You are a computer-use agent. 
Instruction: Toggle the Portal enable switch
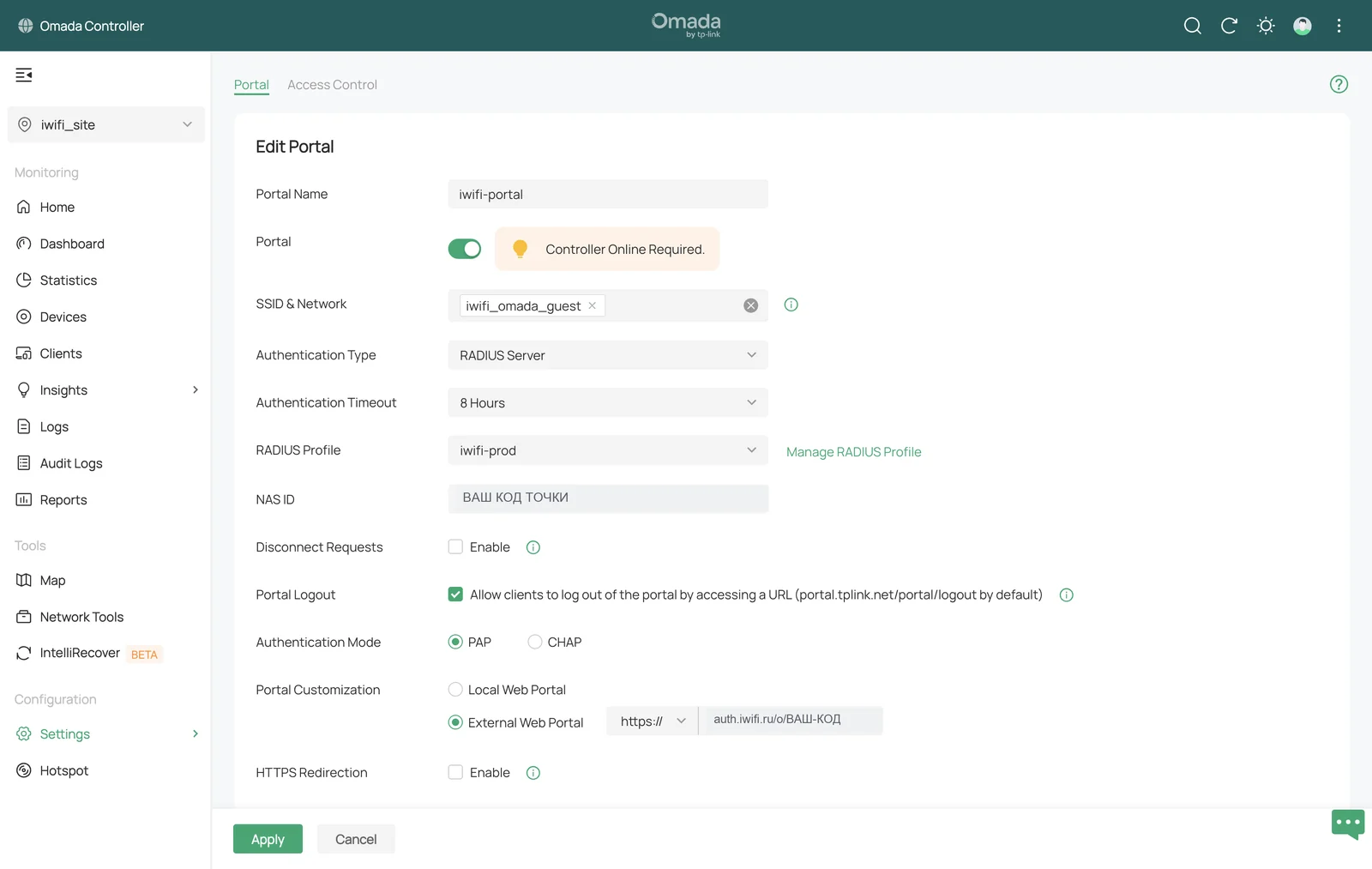tap(465, 249)
